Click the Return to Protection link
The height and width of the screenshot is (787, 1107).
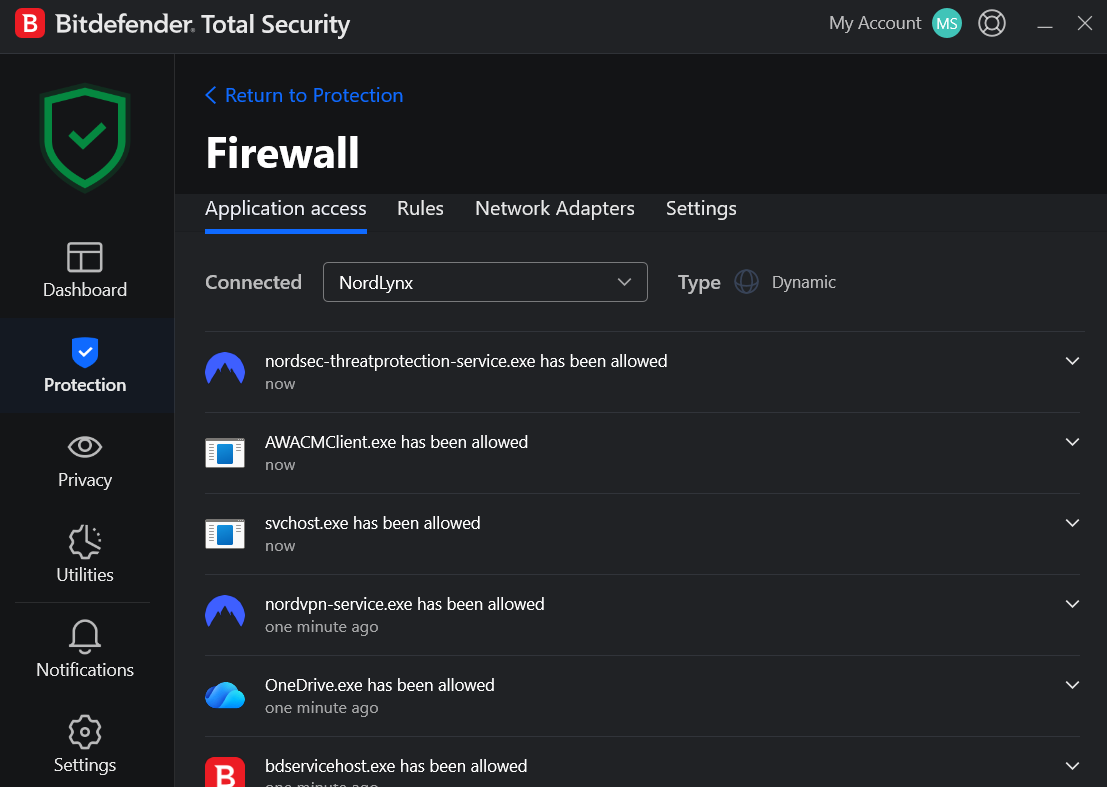pos(304,95)
